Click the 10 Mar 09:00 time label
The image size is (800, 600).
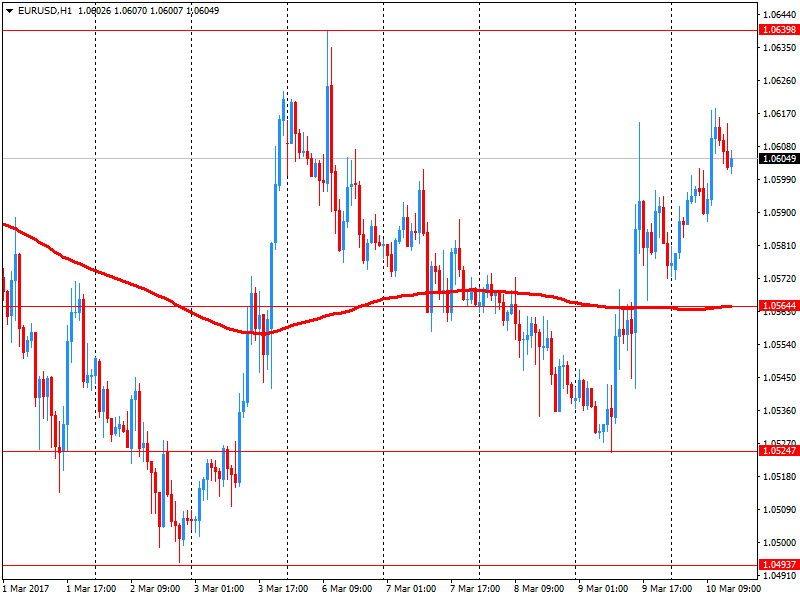(731, 588)
